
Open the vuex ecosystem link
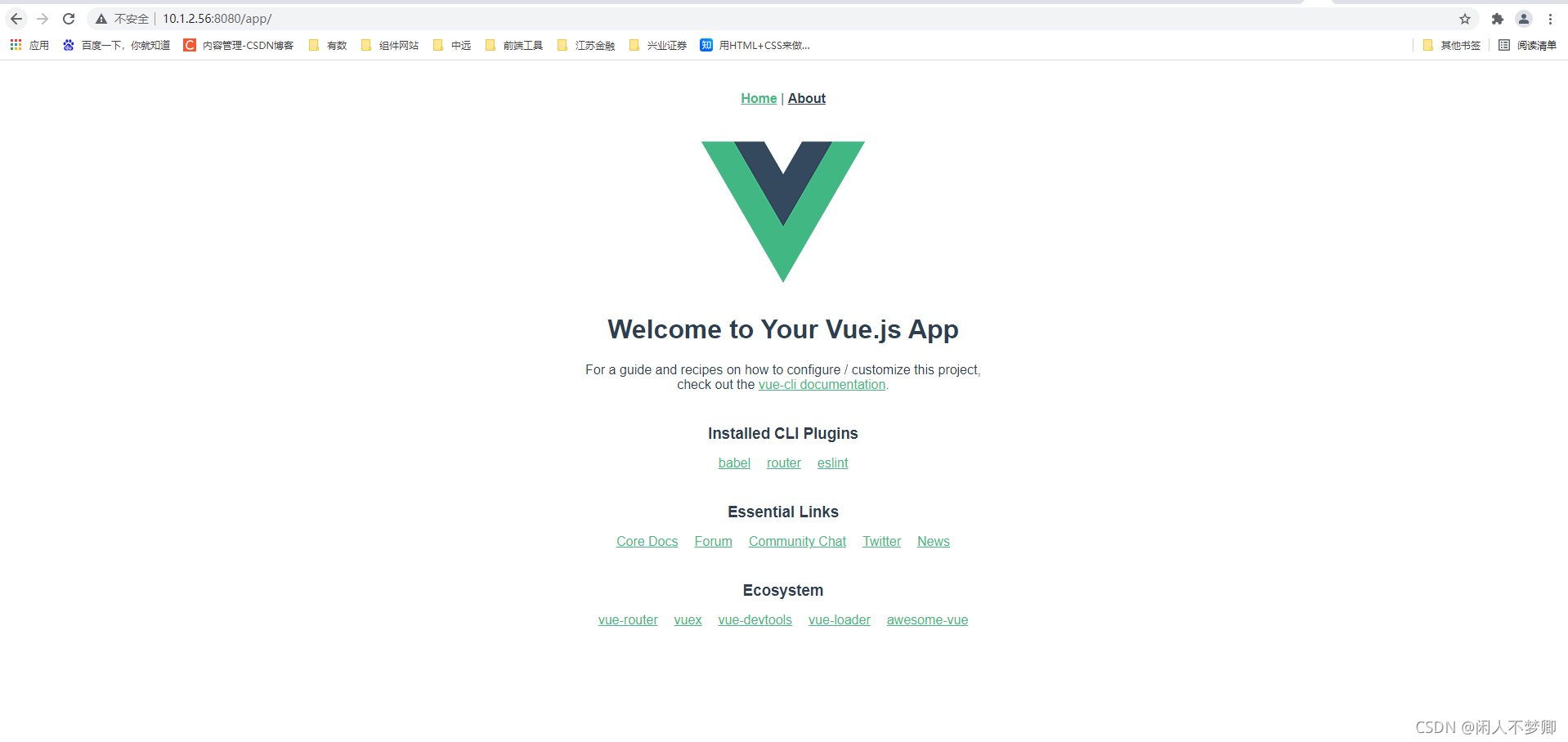pos(688,620)
